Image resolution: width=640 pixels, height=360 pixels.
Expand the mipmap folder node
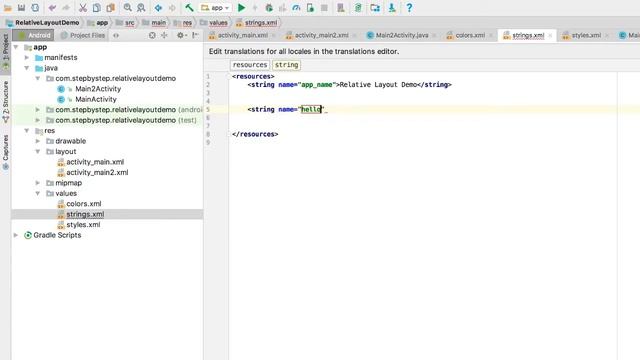38,183
